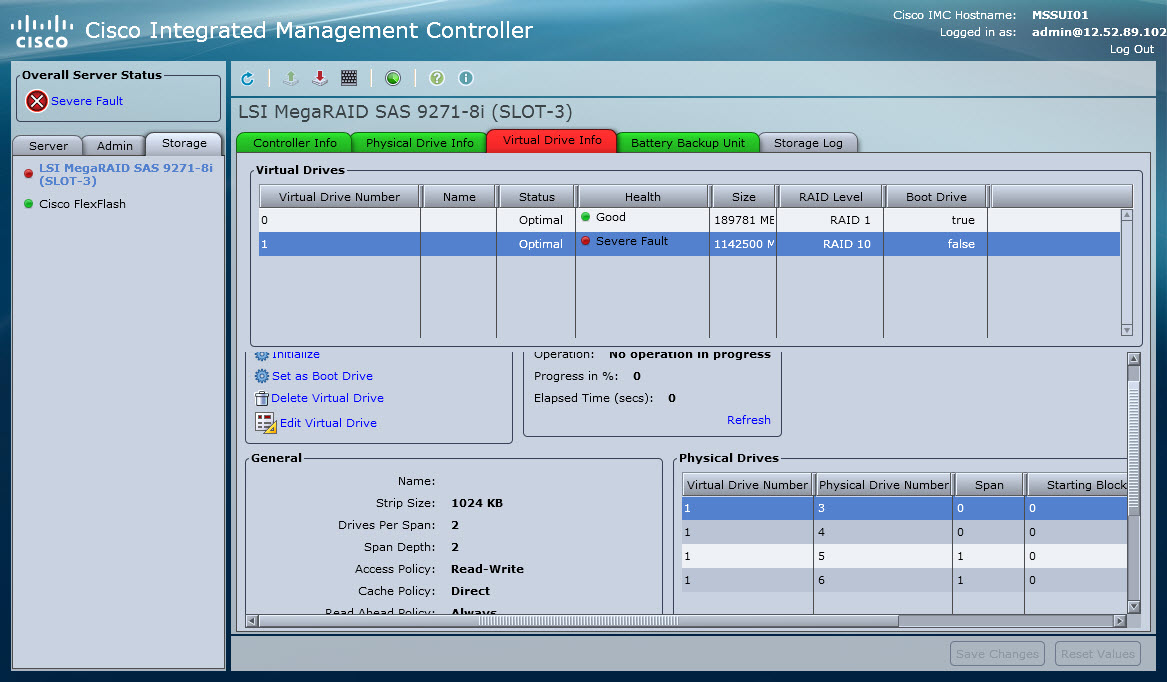Click the round green toolbar icon
The height and width of the screenshot is (682, 1167).
click(393, 78)
